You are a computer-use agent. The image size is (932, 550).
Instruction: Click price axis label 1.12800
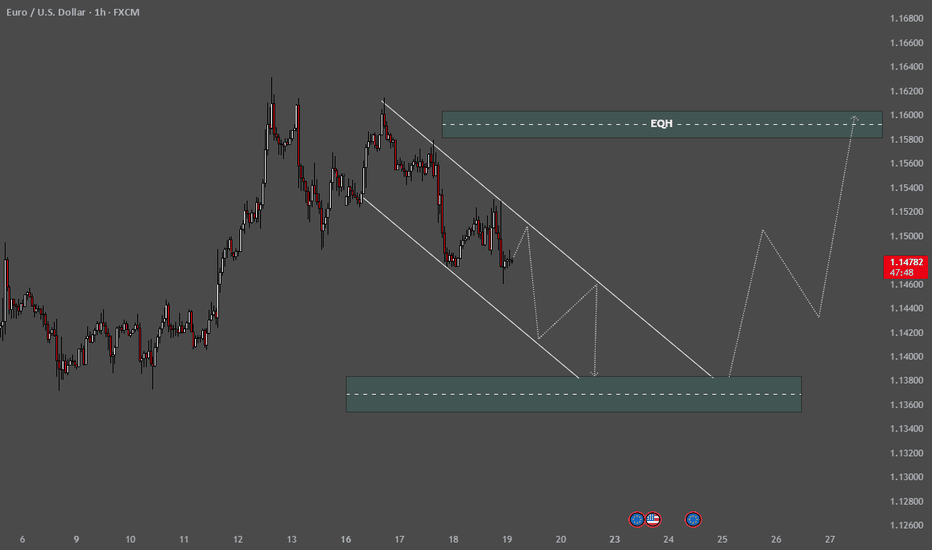(x=906, y=501)
